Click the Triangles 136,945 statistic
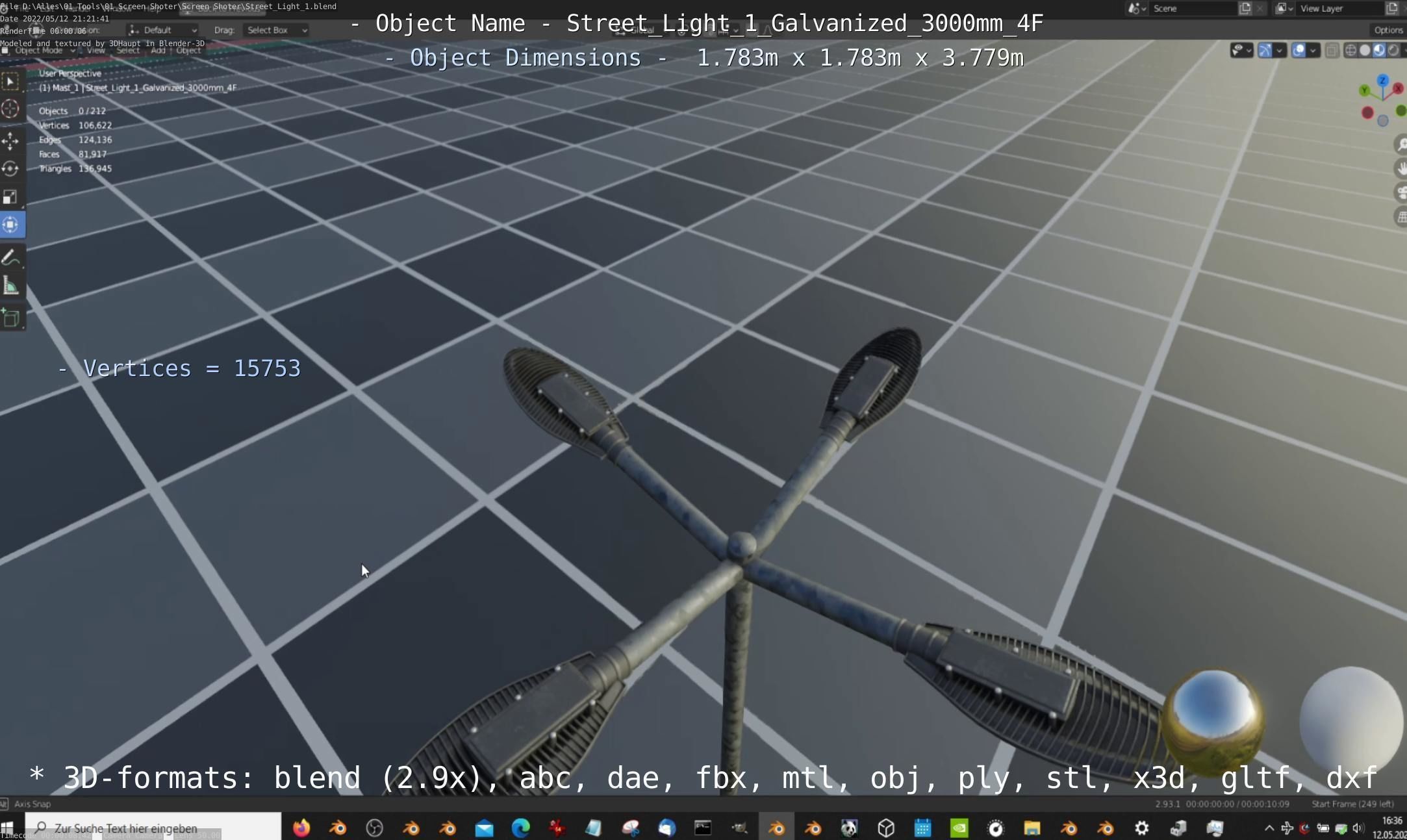This screenshot has width=1407, height=840. click(x=75, y=168)
